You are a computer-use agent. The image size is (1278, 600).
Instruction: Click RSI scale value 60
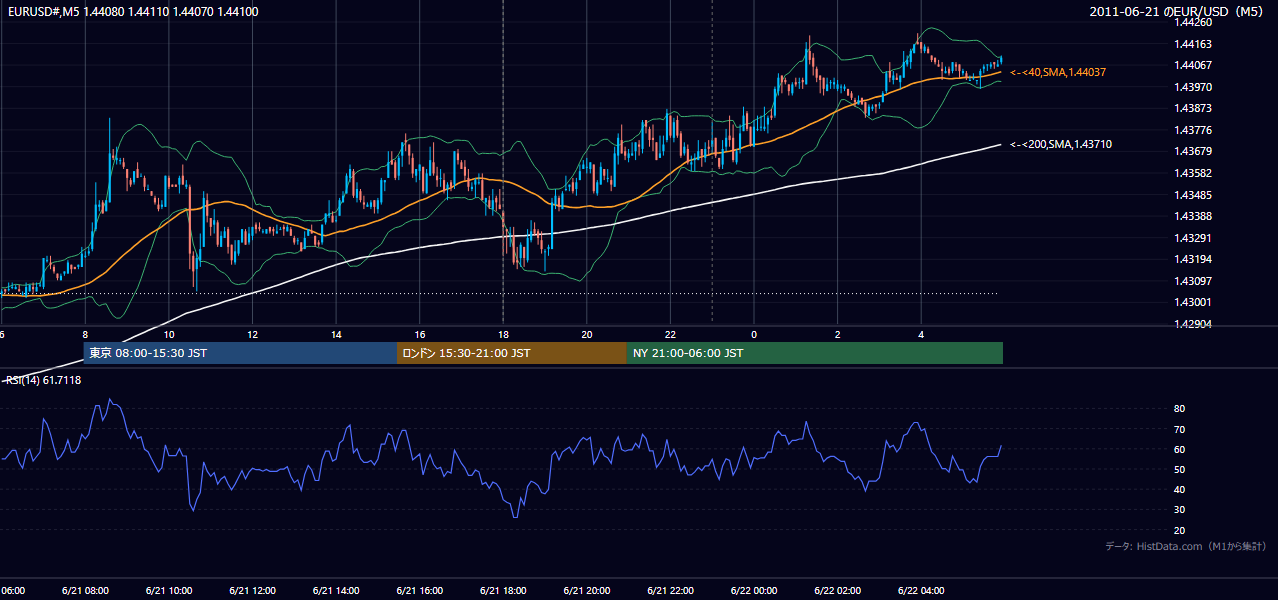tap(1180, 449)
